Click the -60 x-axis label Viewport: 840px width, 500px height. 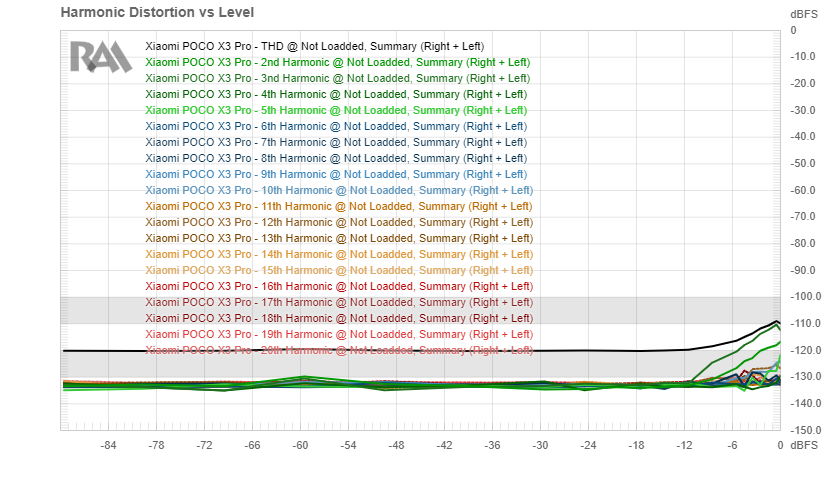point(300,445)
